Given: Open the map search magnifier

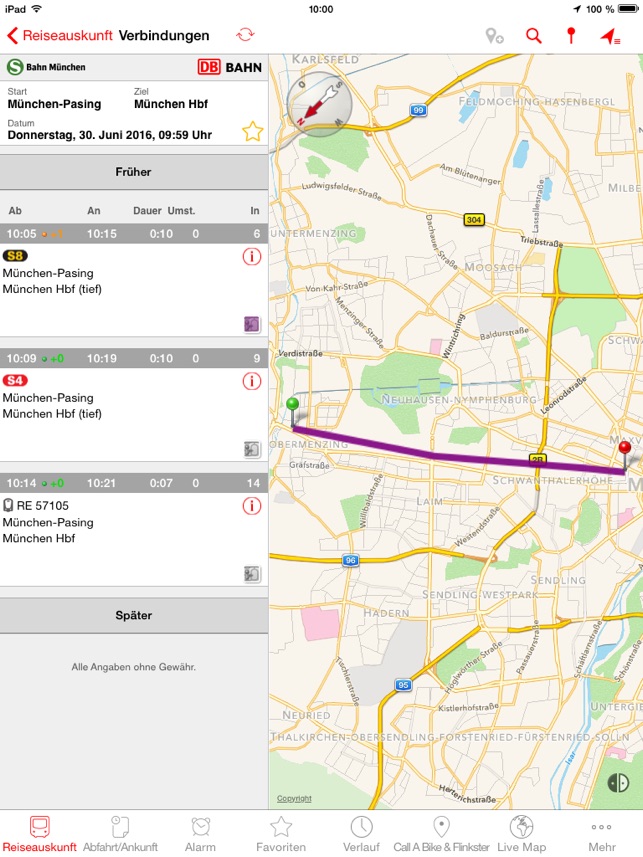Looking at the screenshot, I should click(533, 36).
